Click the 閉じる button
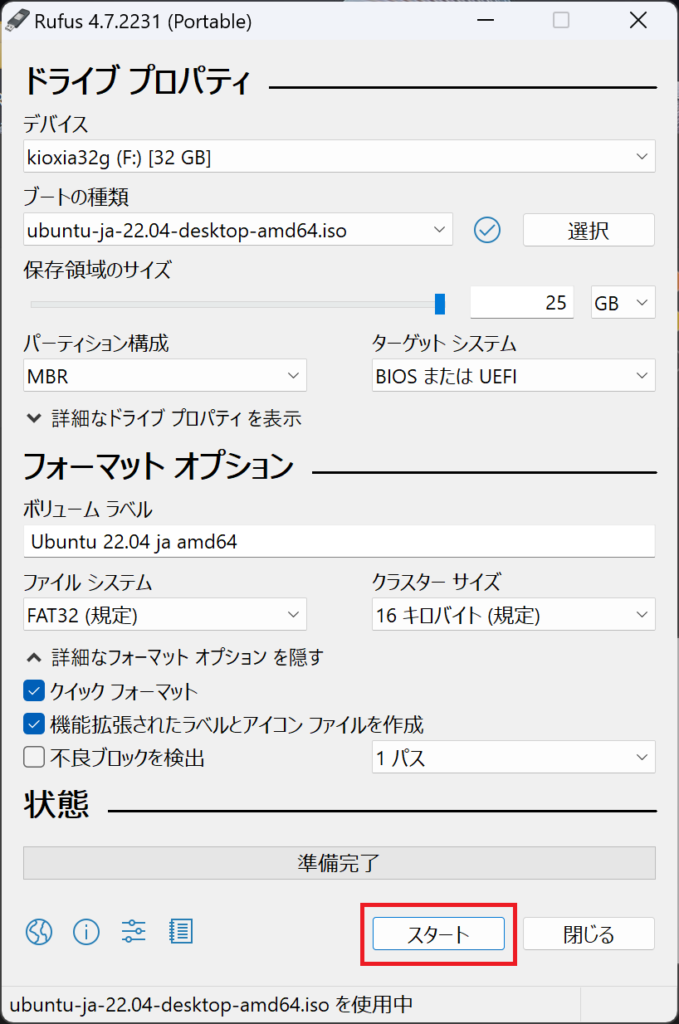The image size is (679, 1024). click(588, 934)
